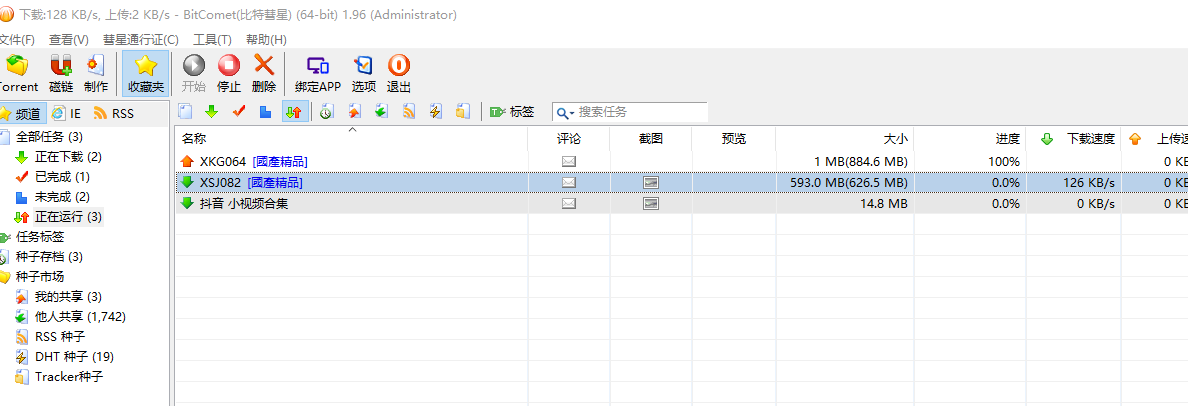Open 选项 options
This screenshot has height=406, width=1188.
[x=364, y=73]
